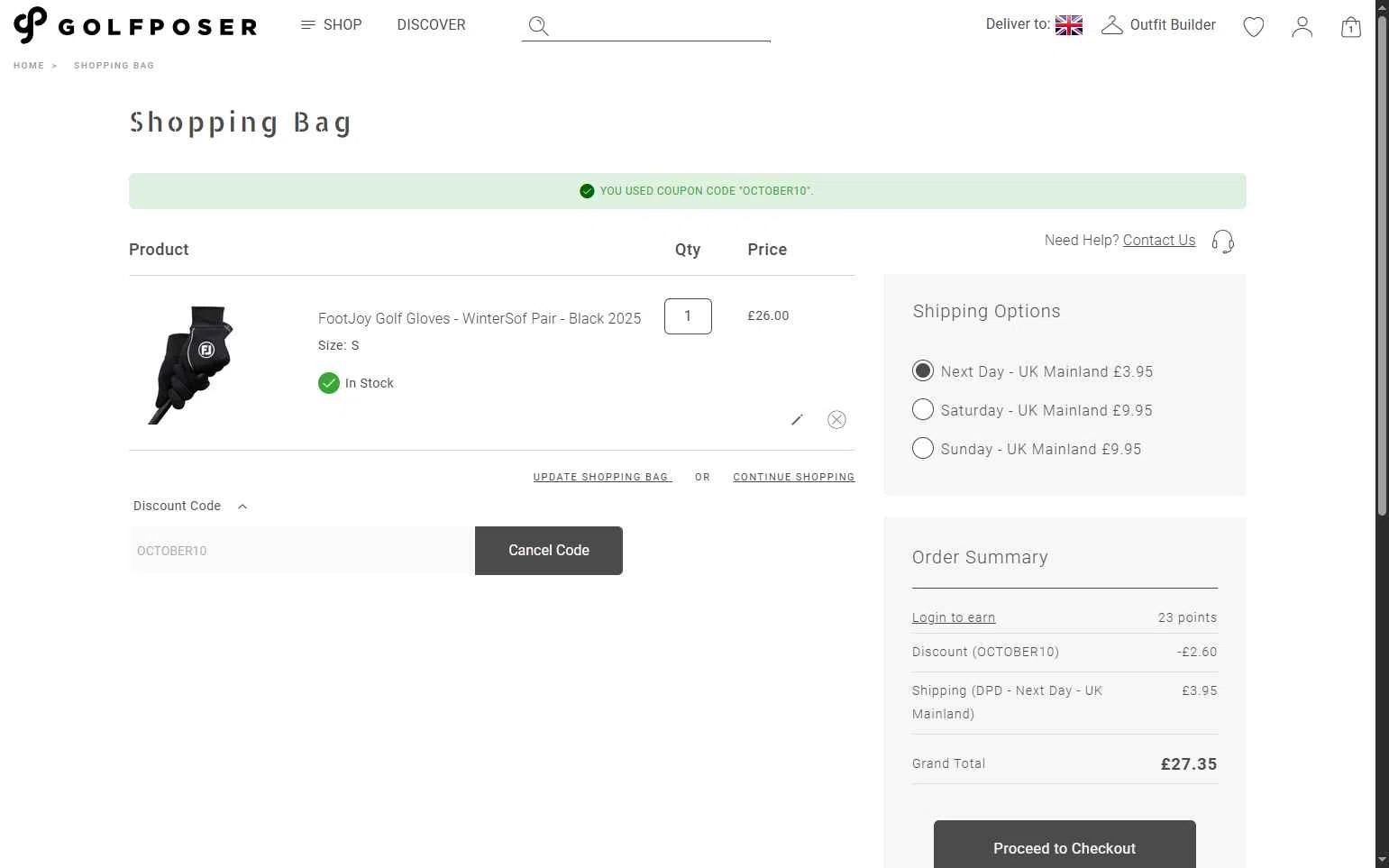Click the OCTOBER10 discount code field
Image resolution: width=1389 pixels, height=868 pixels.
302,551
